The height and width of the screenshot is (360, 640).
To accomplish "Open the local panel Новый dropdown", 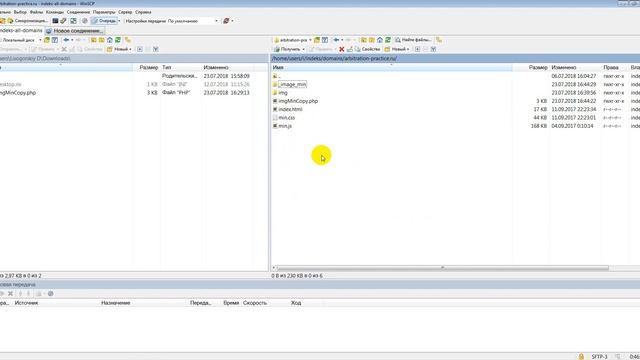I will point(119,49).
